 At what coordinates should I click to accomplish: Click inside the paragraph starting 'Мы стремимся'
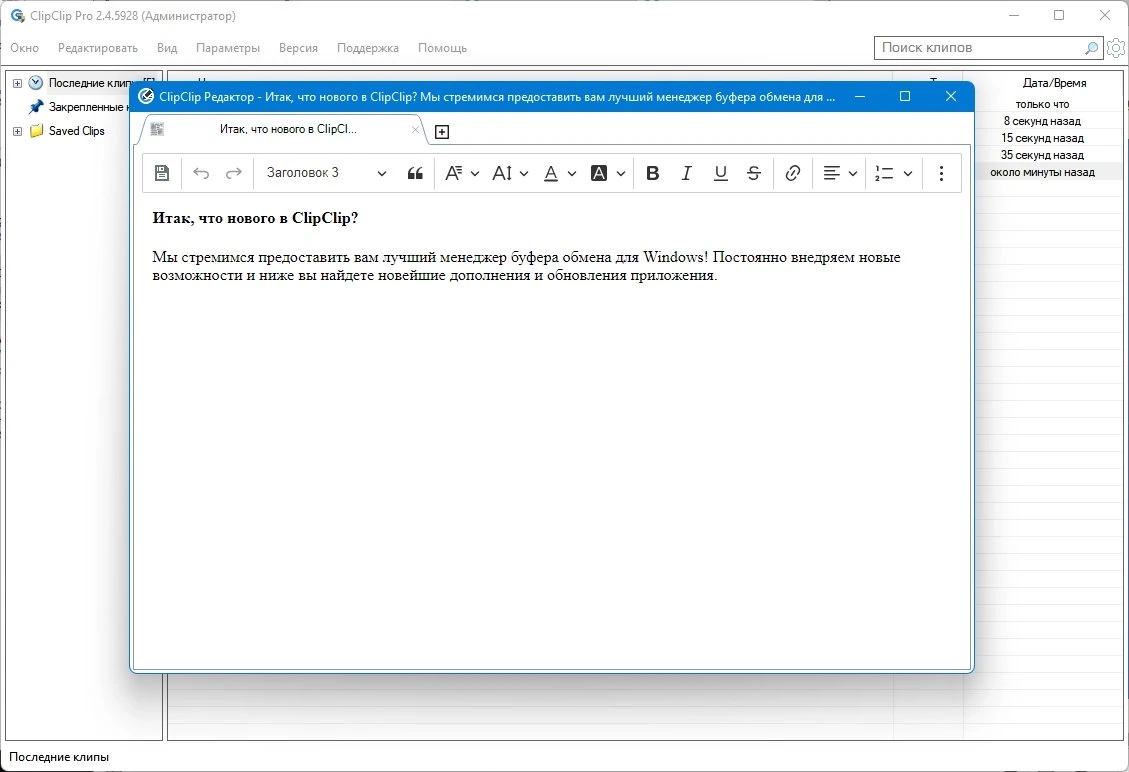point(526,266)
